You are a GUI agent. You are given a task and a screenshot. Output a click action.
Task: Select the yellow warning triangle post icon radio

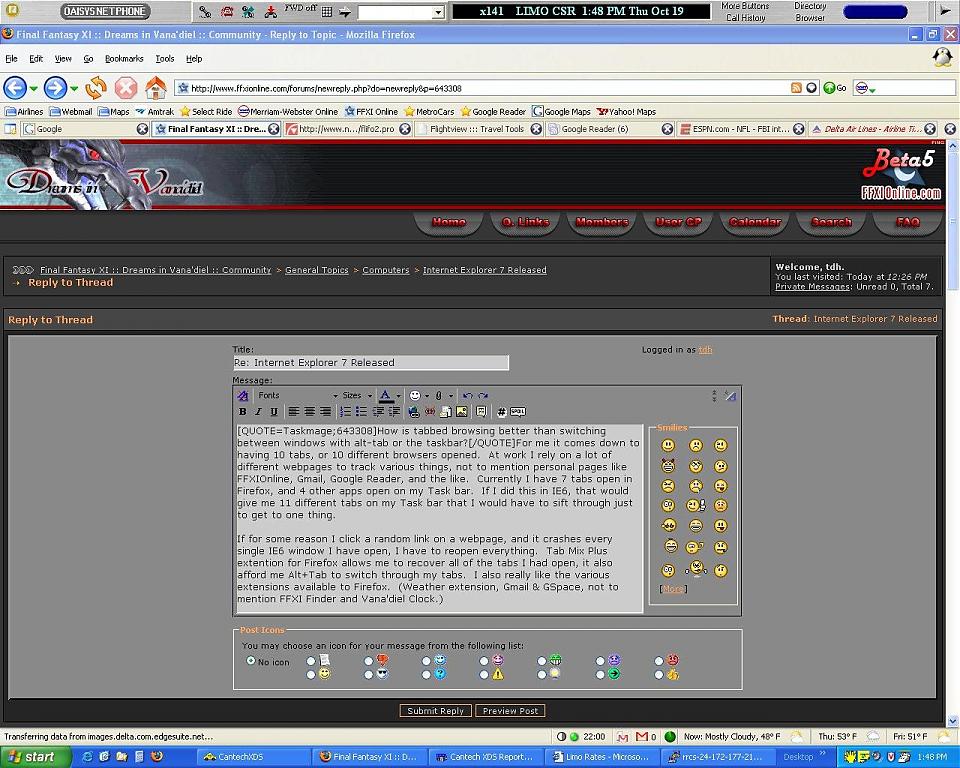click(x=484, y=674)
